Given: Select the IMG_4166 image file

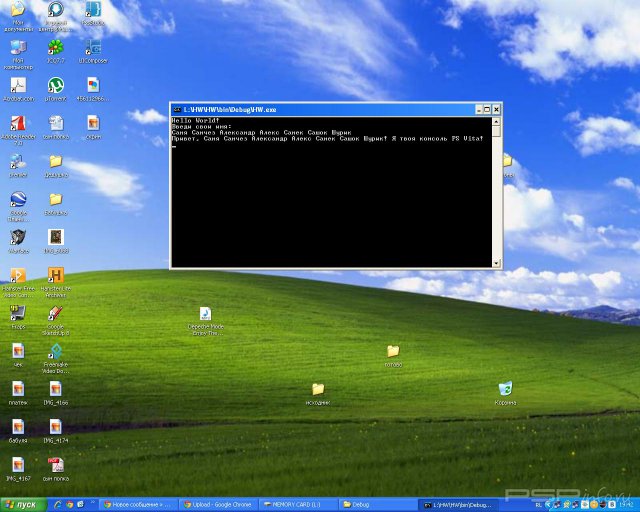Looking at the screenshot, I should point(56,389).
